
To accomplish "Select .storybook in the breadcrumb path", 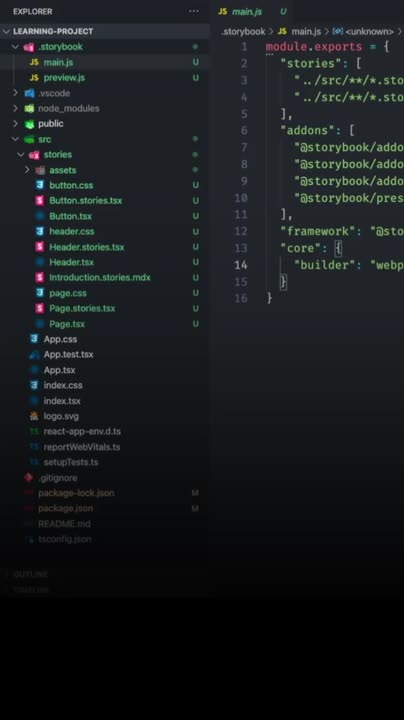I will pos(243,32).
